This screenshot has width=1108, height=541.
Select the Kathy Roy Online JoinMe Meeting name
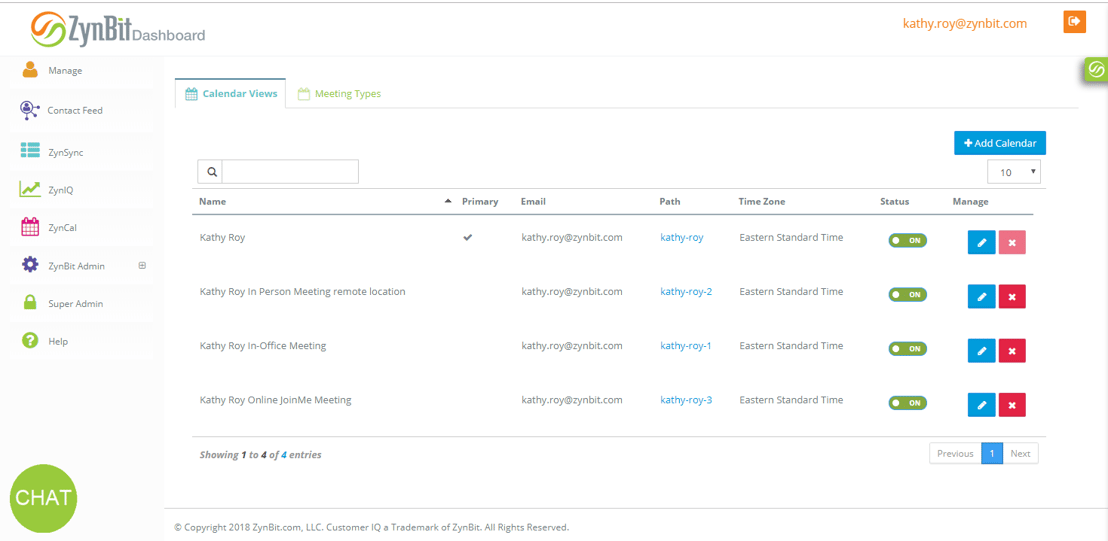click(x=276, y=400)
